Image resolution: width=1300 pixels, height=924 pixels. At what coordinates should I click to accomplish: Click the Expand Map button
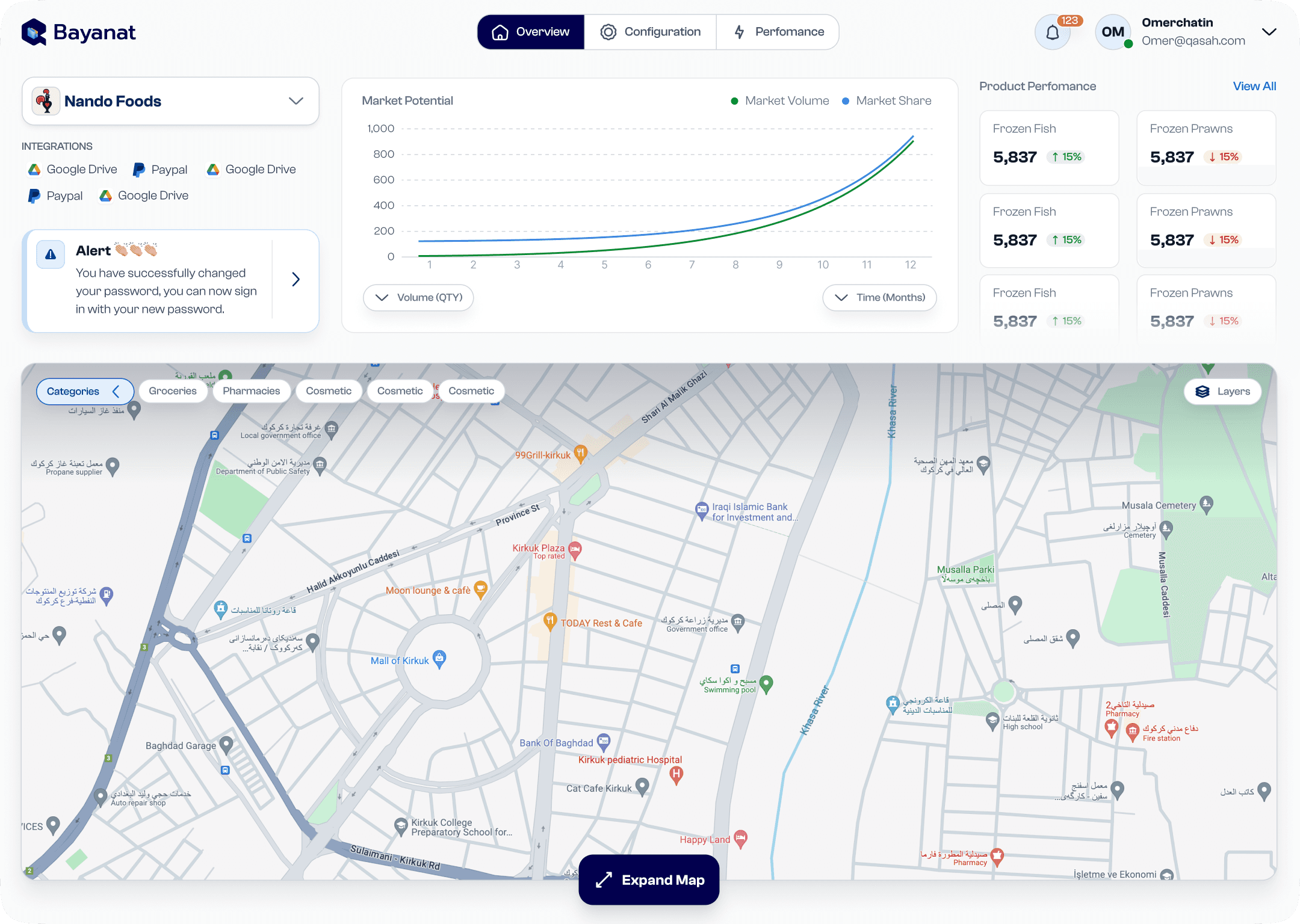649,880
